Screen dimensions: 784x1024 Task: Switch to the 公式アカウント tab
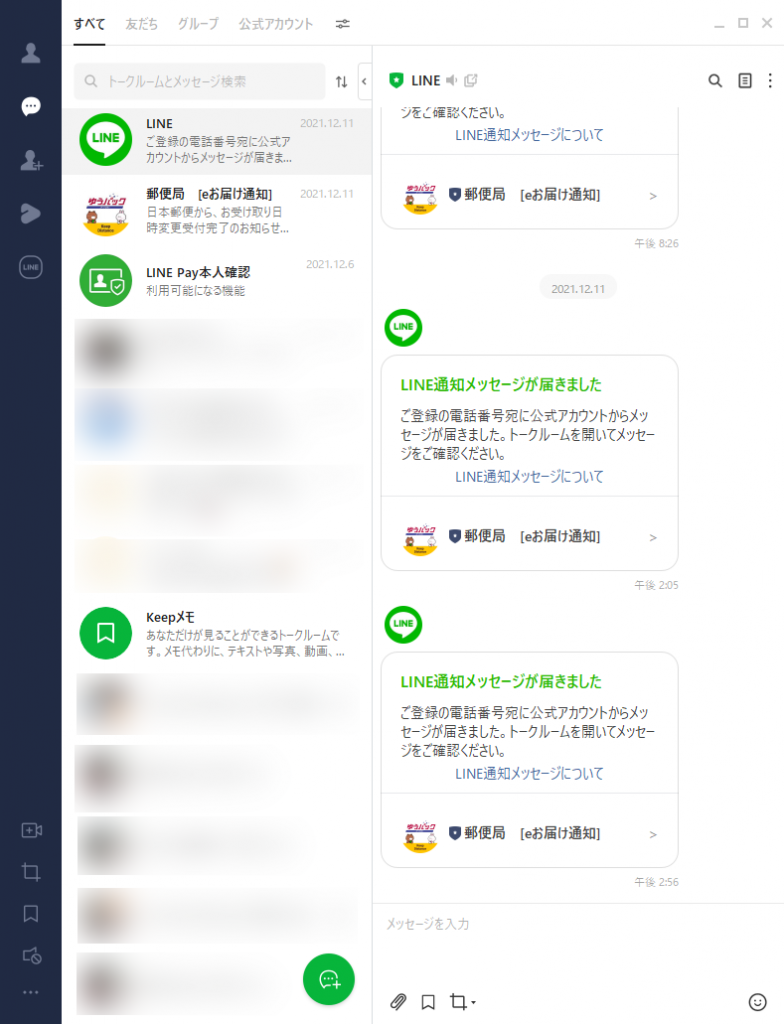click(276, 24)
